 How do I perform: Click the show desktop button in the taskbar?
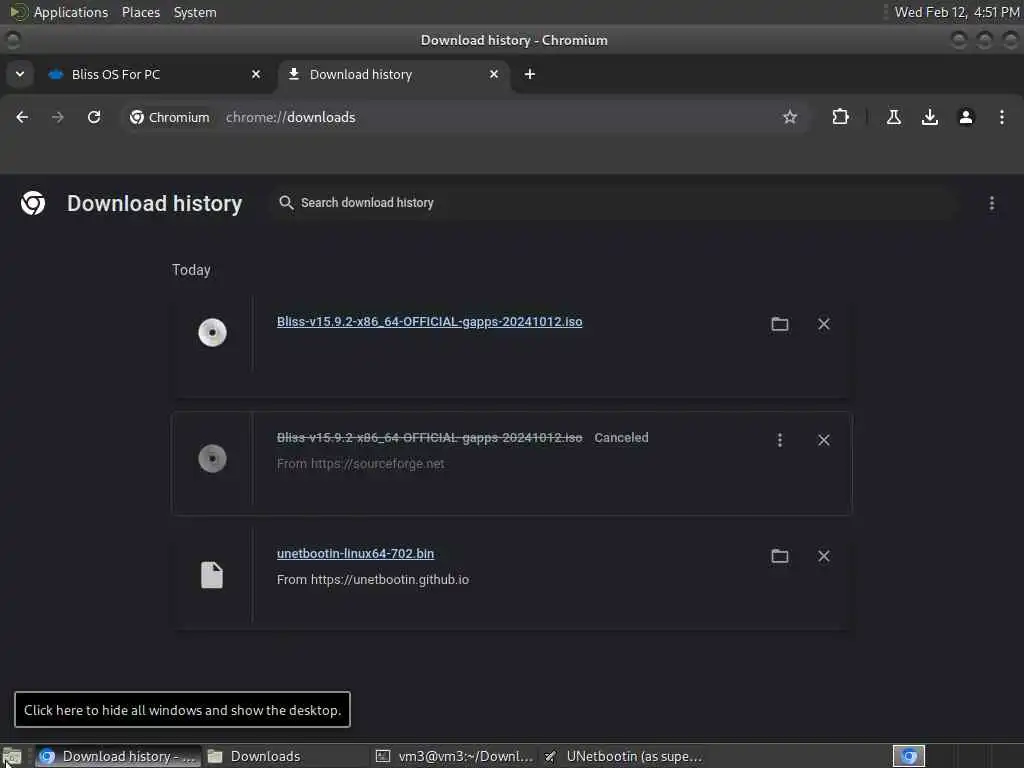click(x=12, y=756)
